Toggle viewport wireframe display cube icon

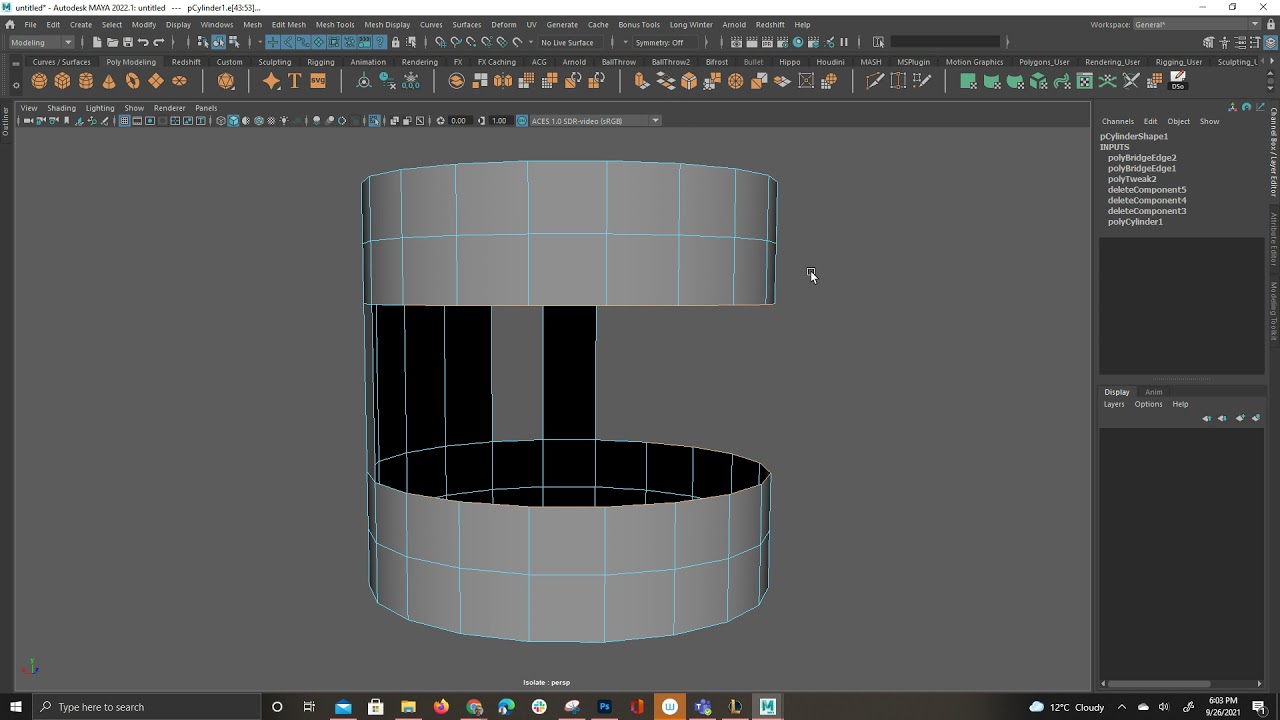[221, 121]
